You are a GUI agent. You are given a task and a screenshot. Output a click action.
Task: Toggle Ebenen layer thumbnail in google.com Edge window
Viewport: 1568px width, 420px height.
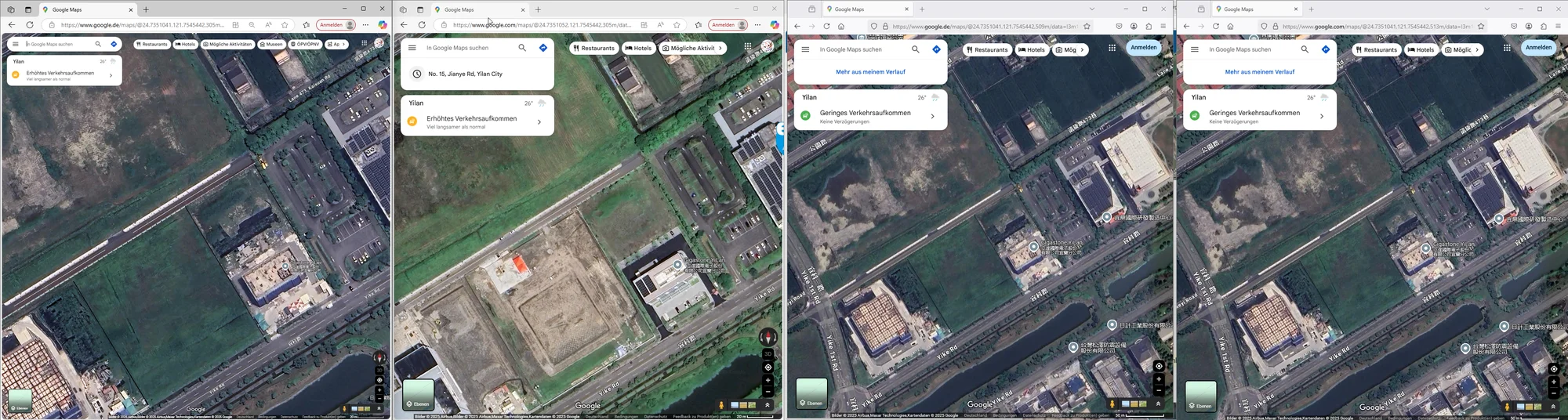click(419, 395)
